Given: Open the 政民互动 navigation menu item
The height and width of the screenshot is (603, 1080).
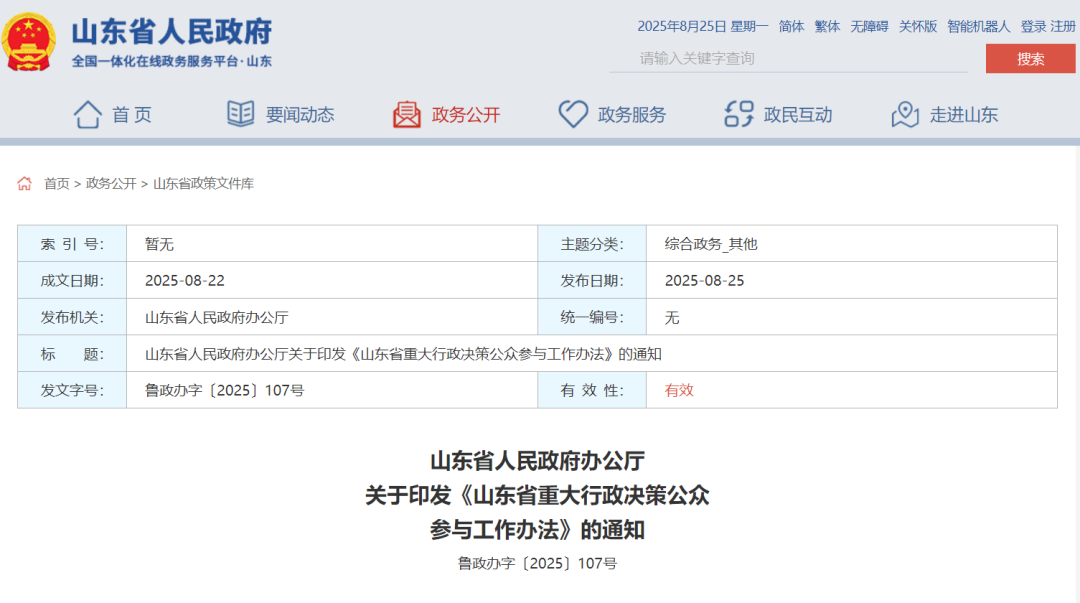Looking at the screenshot, I should (x=798, y=115).
